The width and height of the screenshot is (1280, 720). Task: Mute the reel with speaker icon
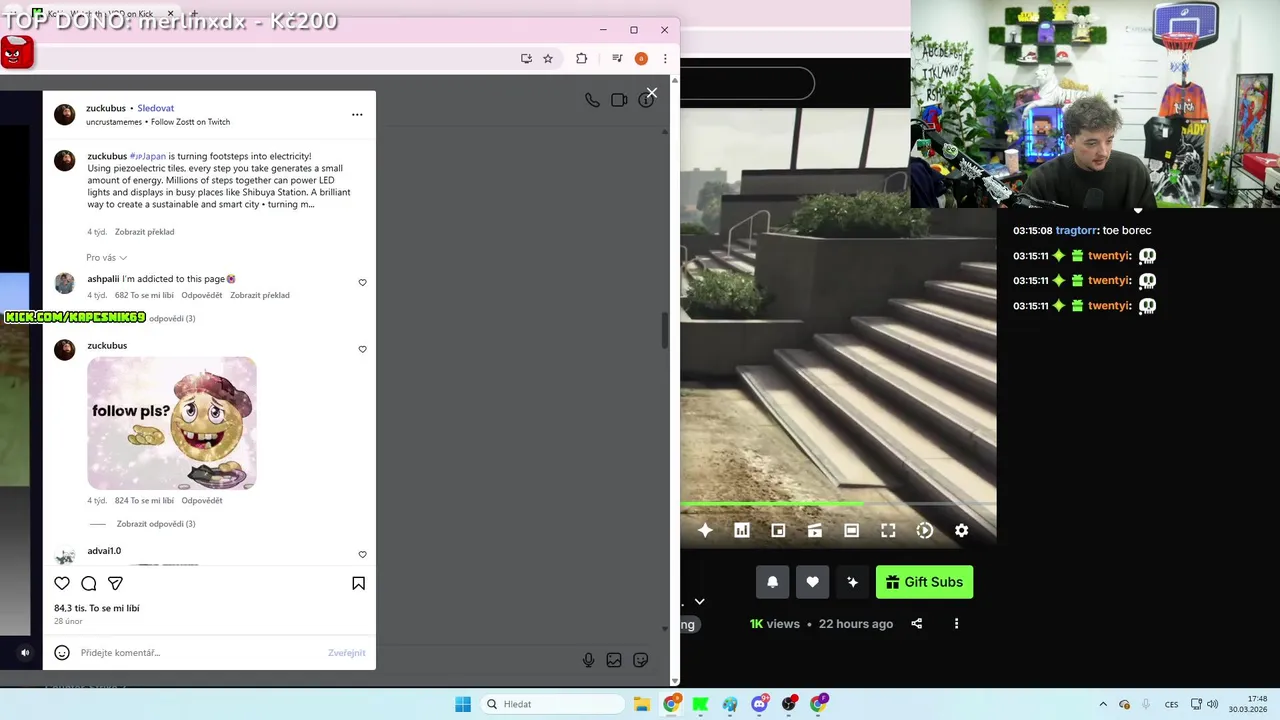tap(25, 653)
